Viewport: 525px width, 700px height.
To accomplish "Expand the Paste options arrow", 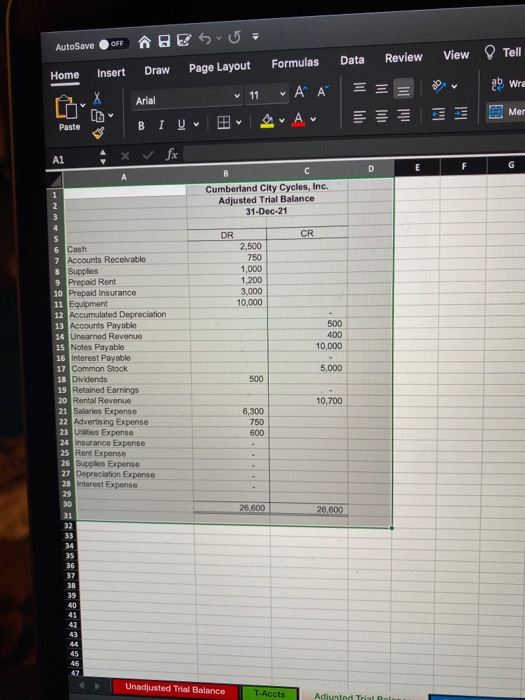I will 83,105.
